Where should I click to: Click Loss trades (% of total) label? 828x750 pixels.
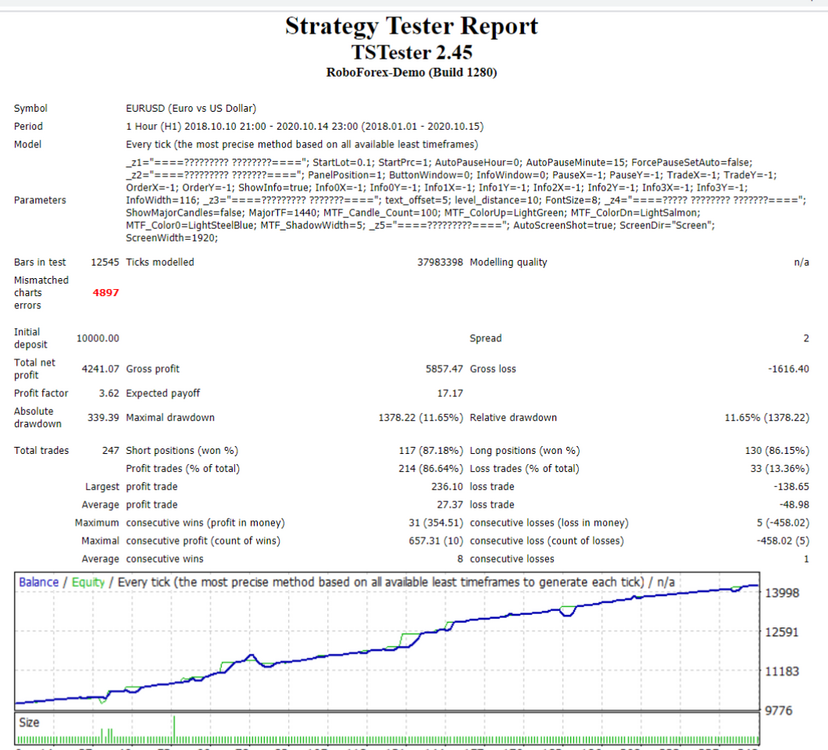tap(524, 468)
